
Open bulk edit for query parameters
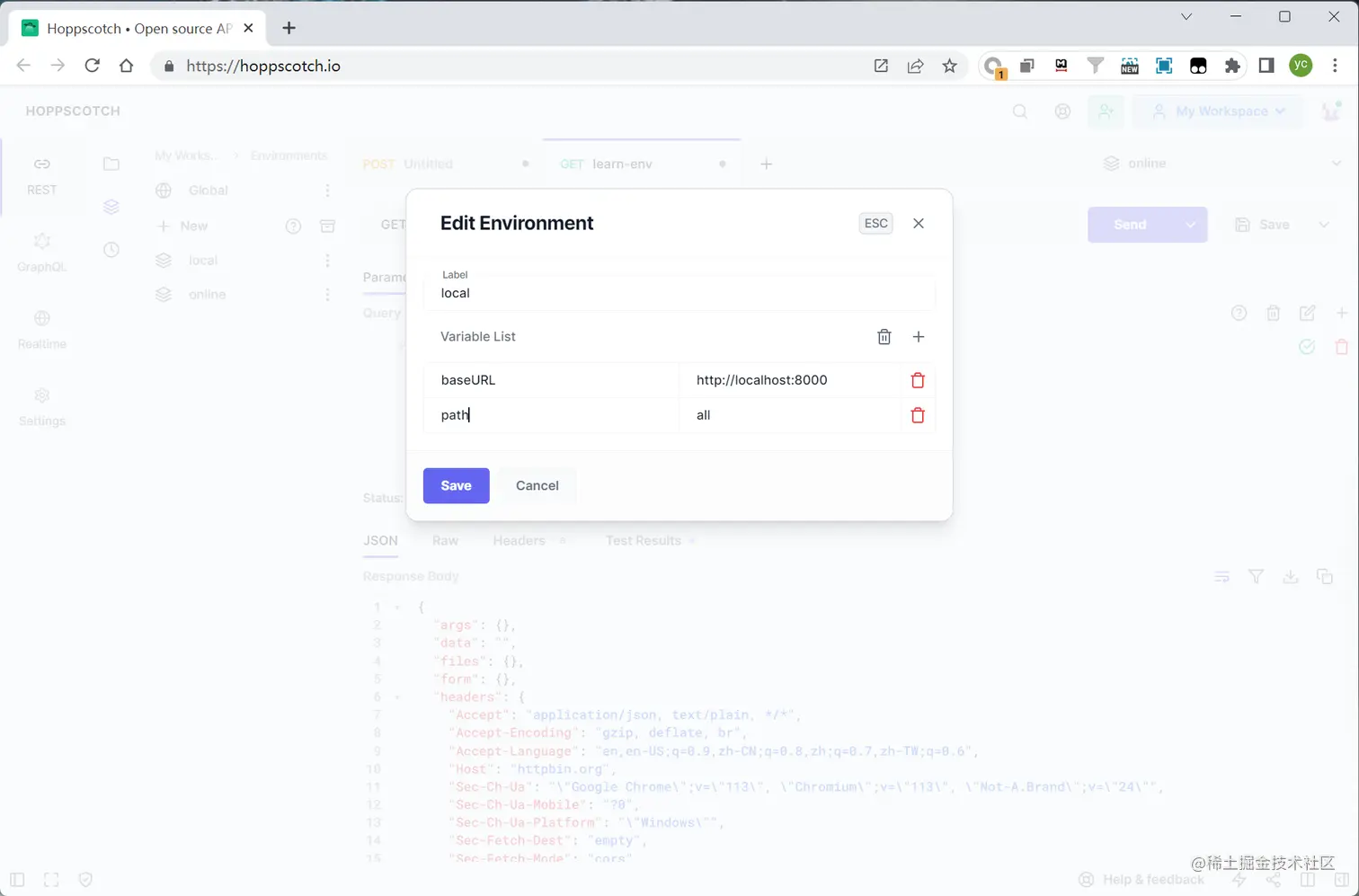coord(1307,313)
